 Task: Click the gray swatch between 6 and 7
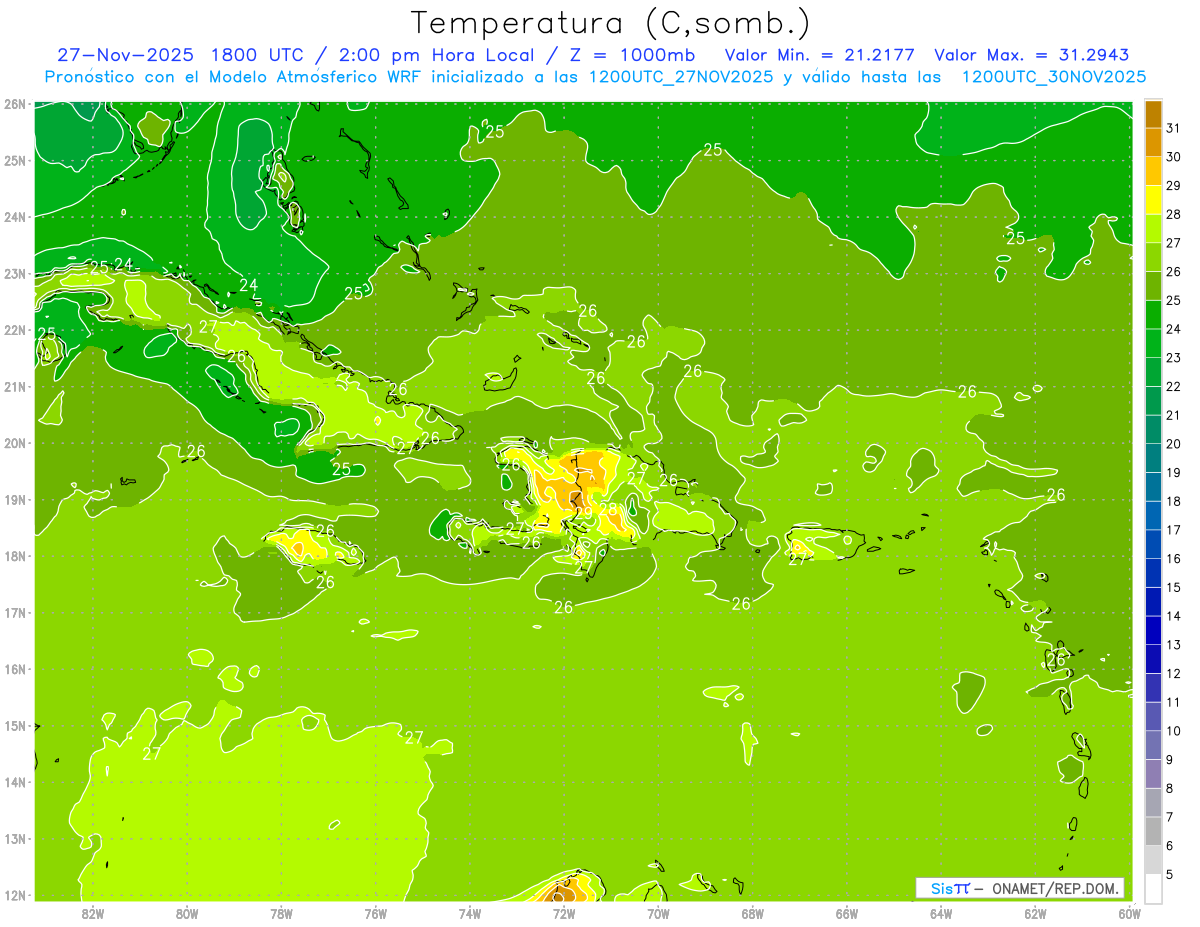click(x=1153, y=831)
